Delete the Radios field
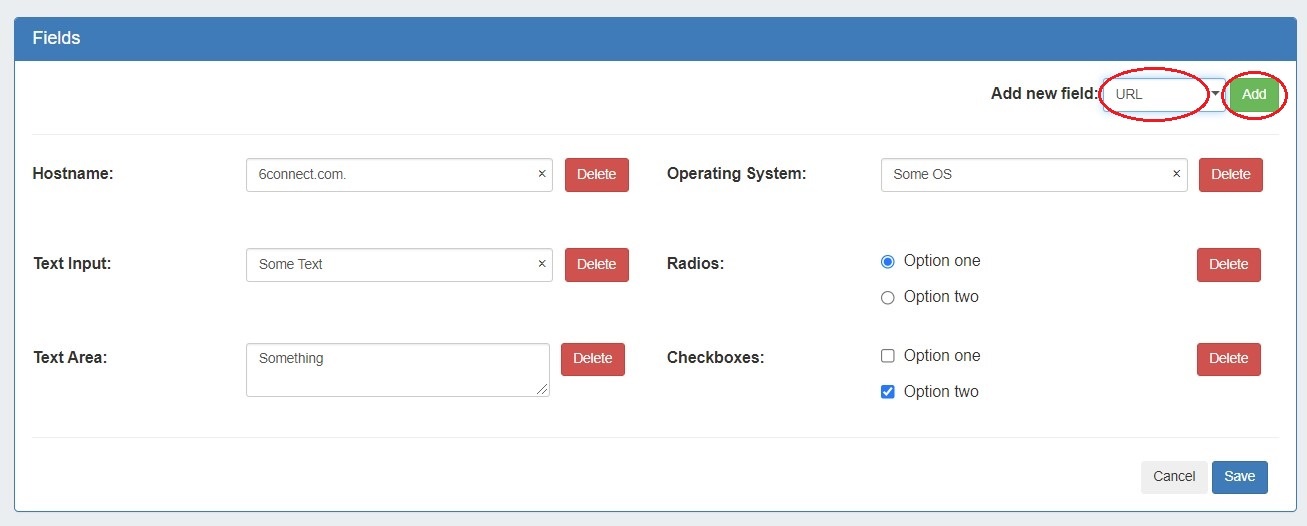 point(1228,264)
